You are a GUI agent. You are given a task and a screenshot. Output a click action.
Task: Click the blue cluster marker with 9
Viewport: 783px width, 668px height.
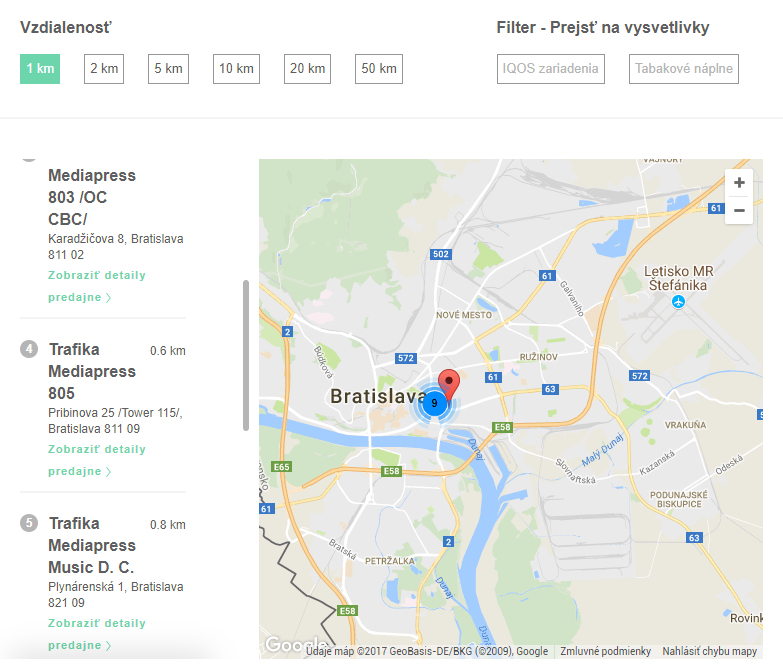pos(434,403)
